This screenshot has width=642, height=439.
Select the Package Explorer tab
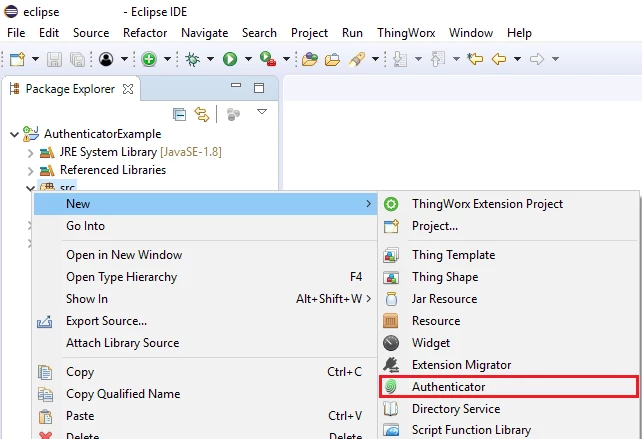(x=70, y=89)
